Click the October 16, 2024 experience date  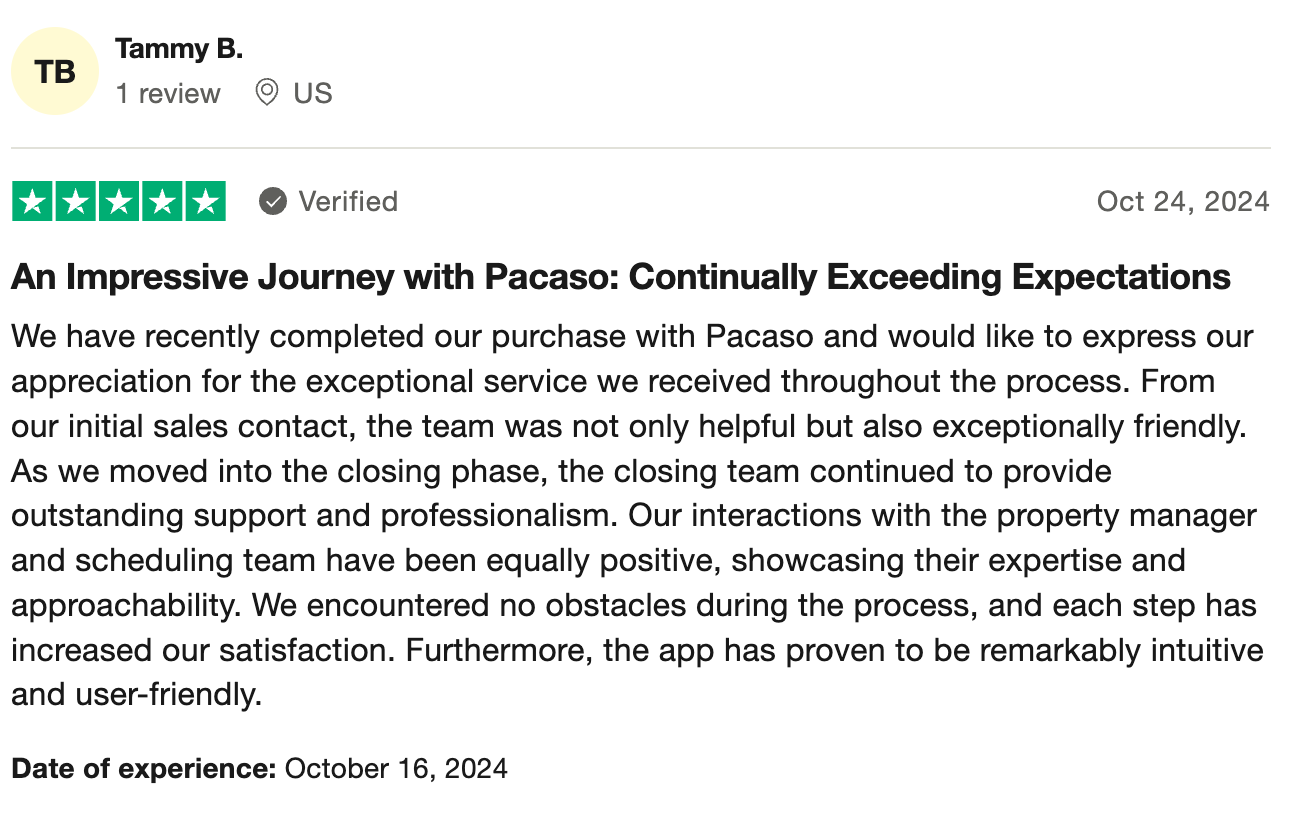point(396,769)
